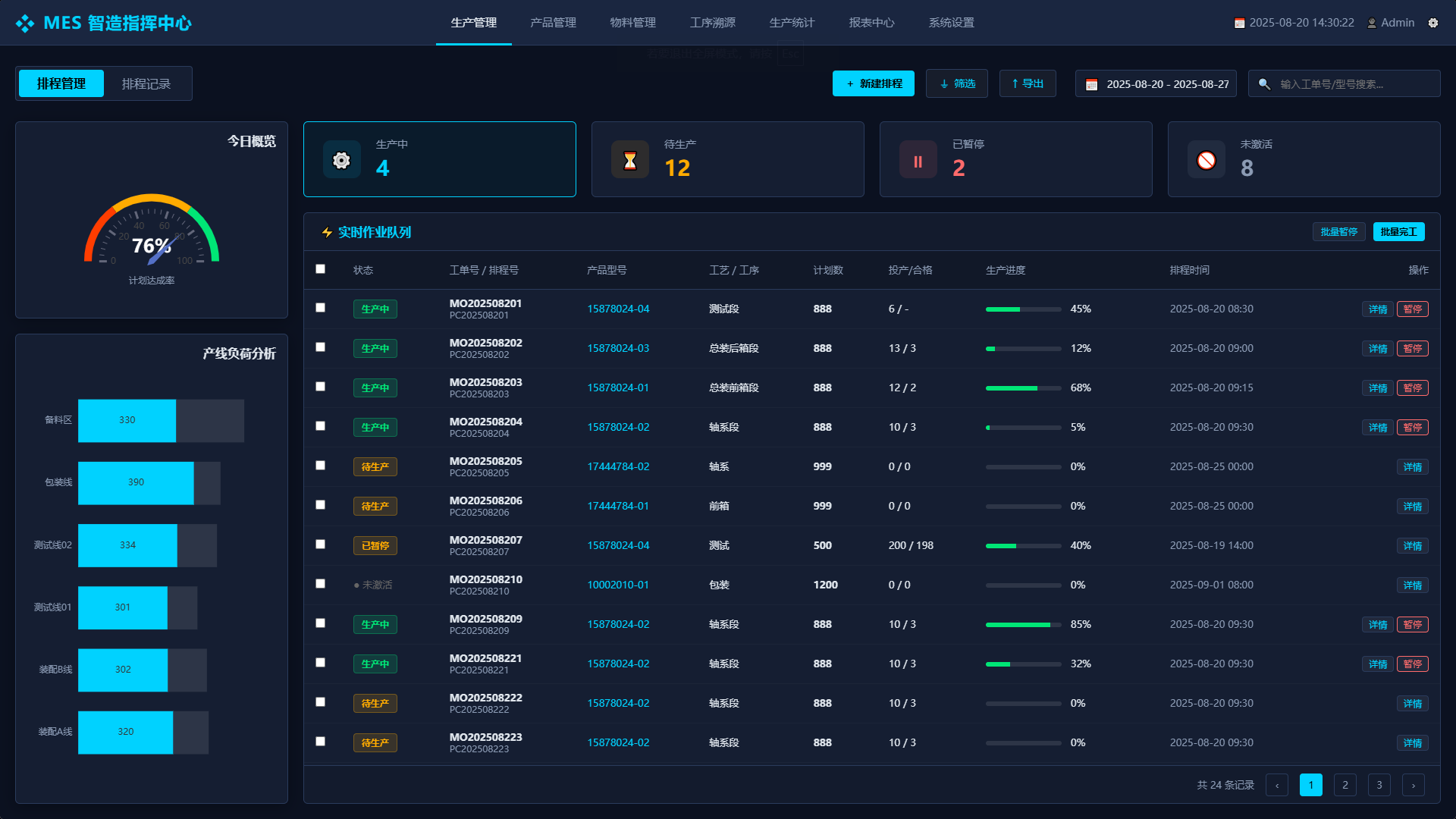Click the search magnifier icon
Image resolution: width=1456 pixels, height=819 pixels.
coord(1264,84)
